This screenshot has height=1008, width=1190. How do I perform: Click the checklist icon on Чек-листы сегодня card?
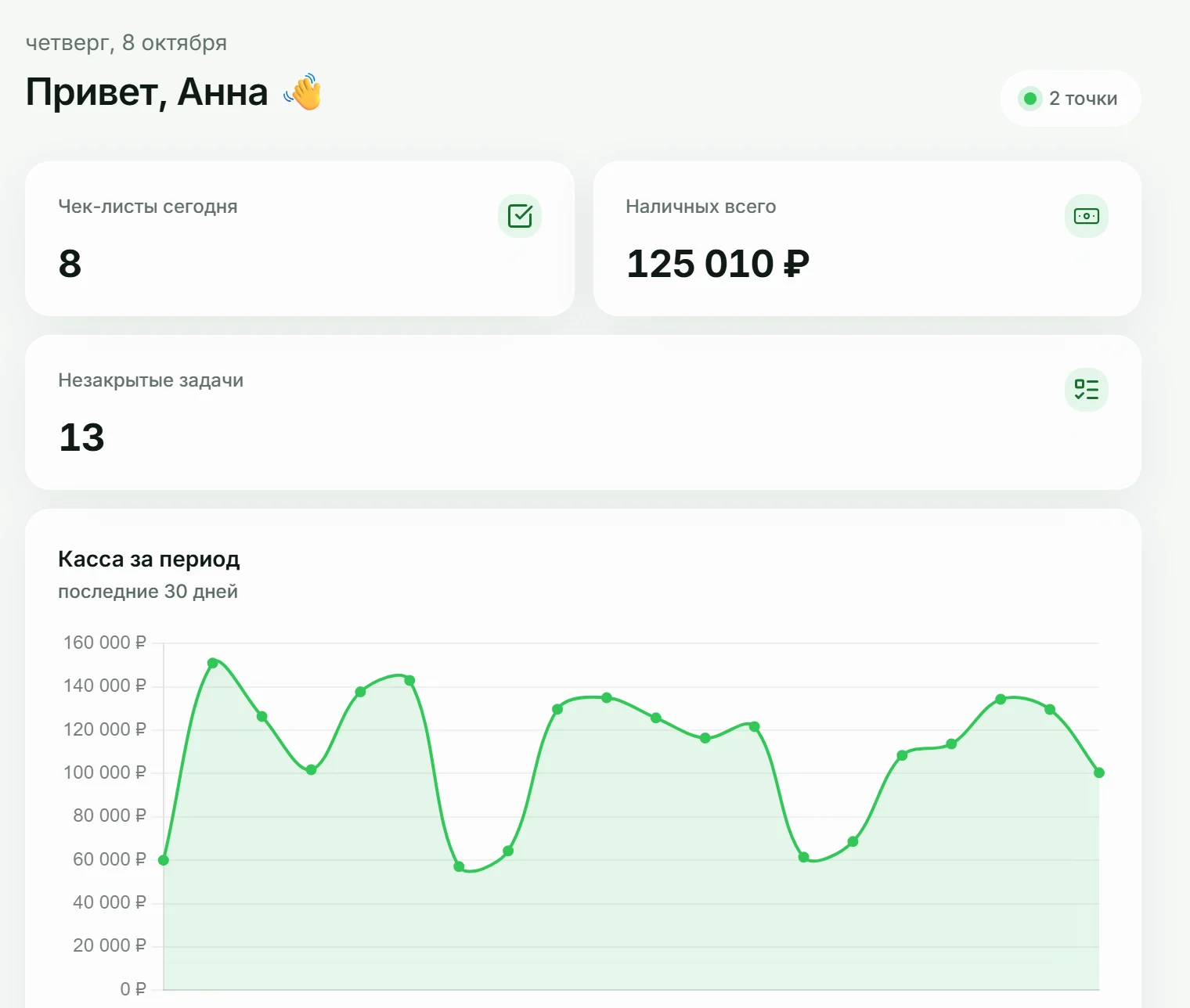[x=520, y=216]
